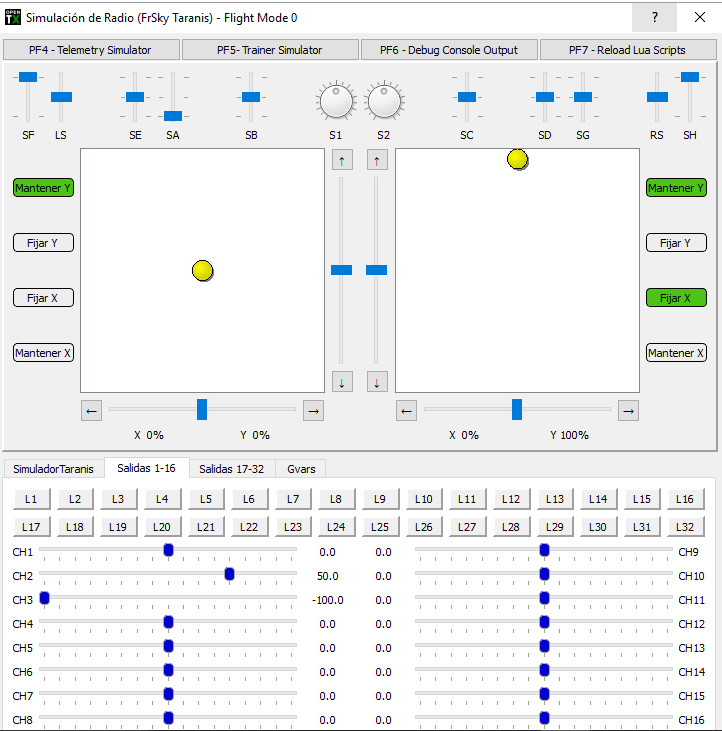The width and height of the screenshot is (722, 731).
Task: Click the up arrow above left trim slider
Action: tap(341, 160)
